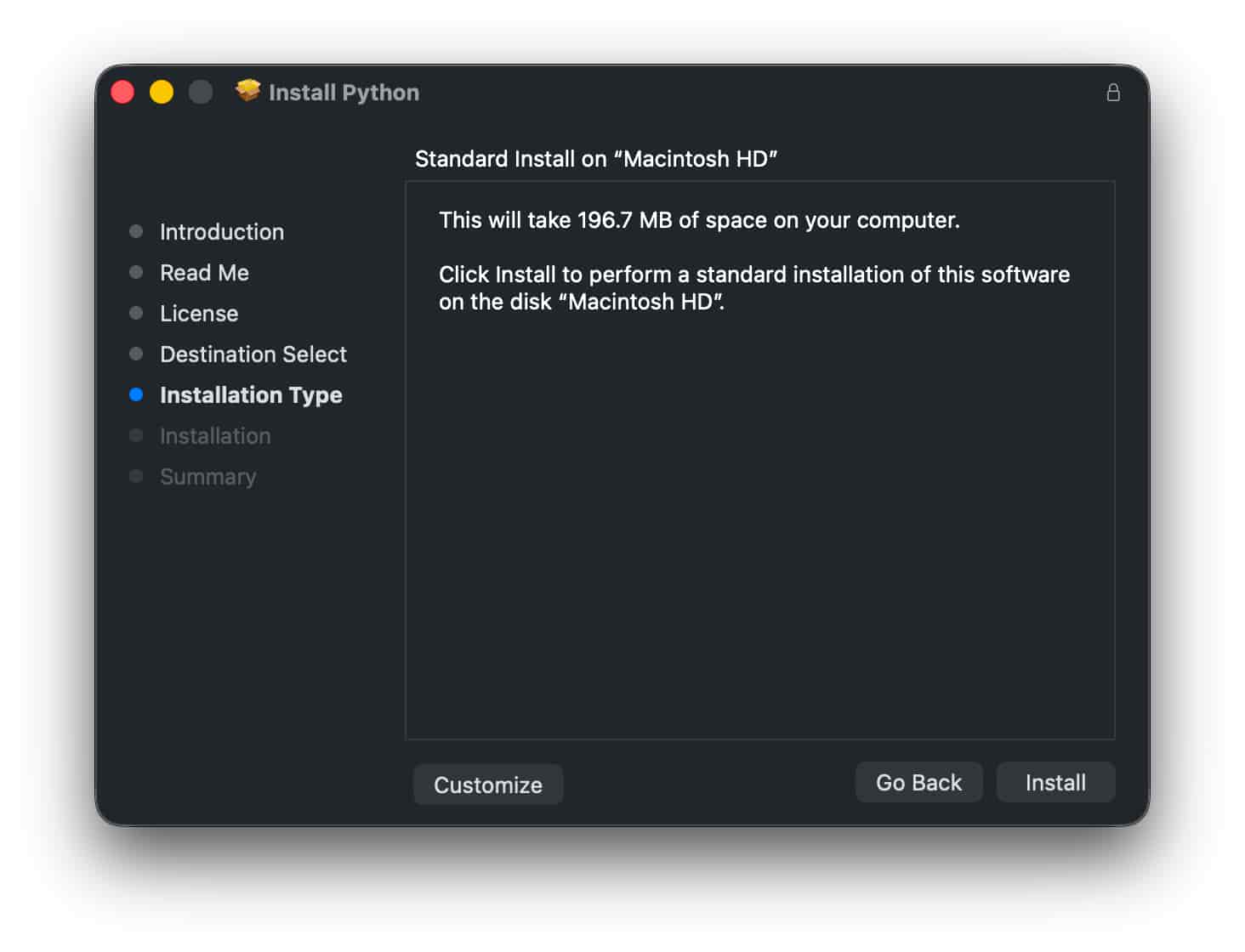1245x952 pixels.
Task: Click the Standard Install on Macintosh HD heading
Action: 595,159
